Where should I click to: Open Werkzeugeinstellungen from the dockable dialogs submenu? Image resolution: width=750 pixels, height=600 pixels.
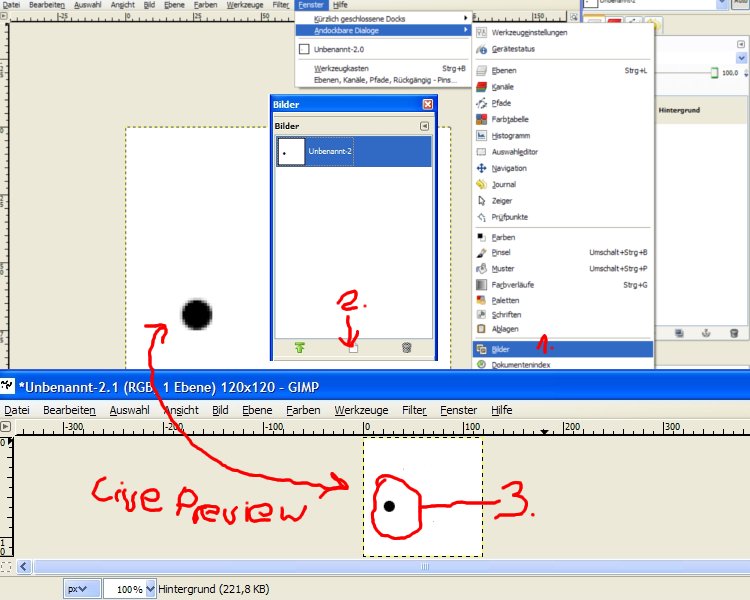point(563,33)
